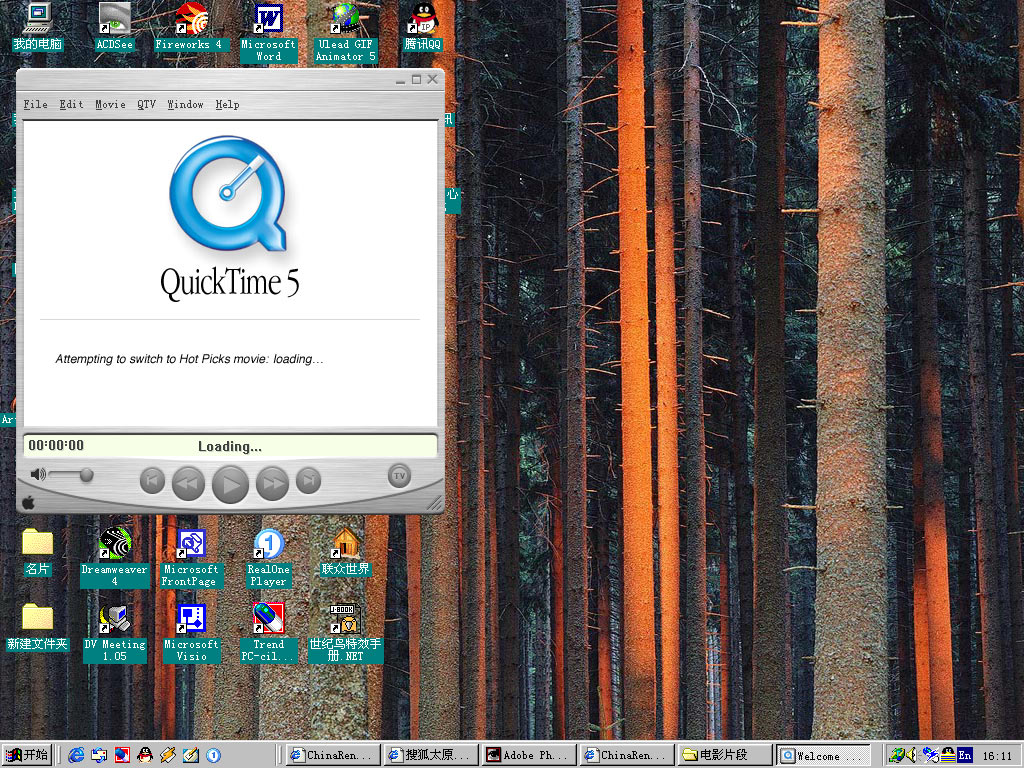Screen dimensions: 1024x768
Task: Minimize the QuickTime player window
Action: coord(400,80)
